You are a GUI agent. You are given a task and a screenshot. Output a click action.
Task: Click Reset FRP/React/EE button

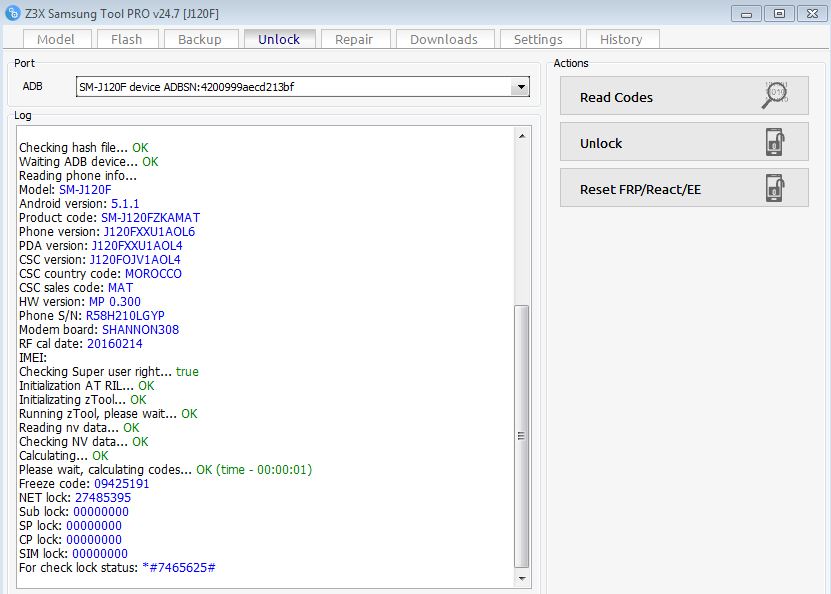tap(684, 188)
